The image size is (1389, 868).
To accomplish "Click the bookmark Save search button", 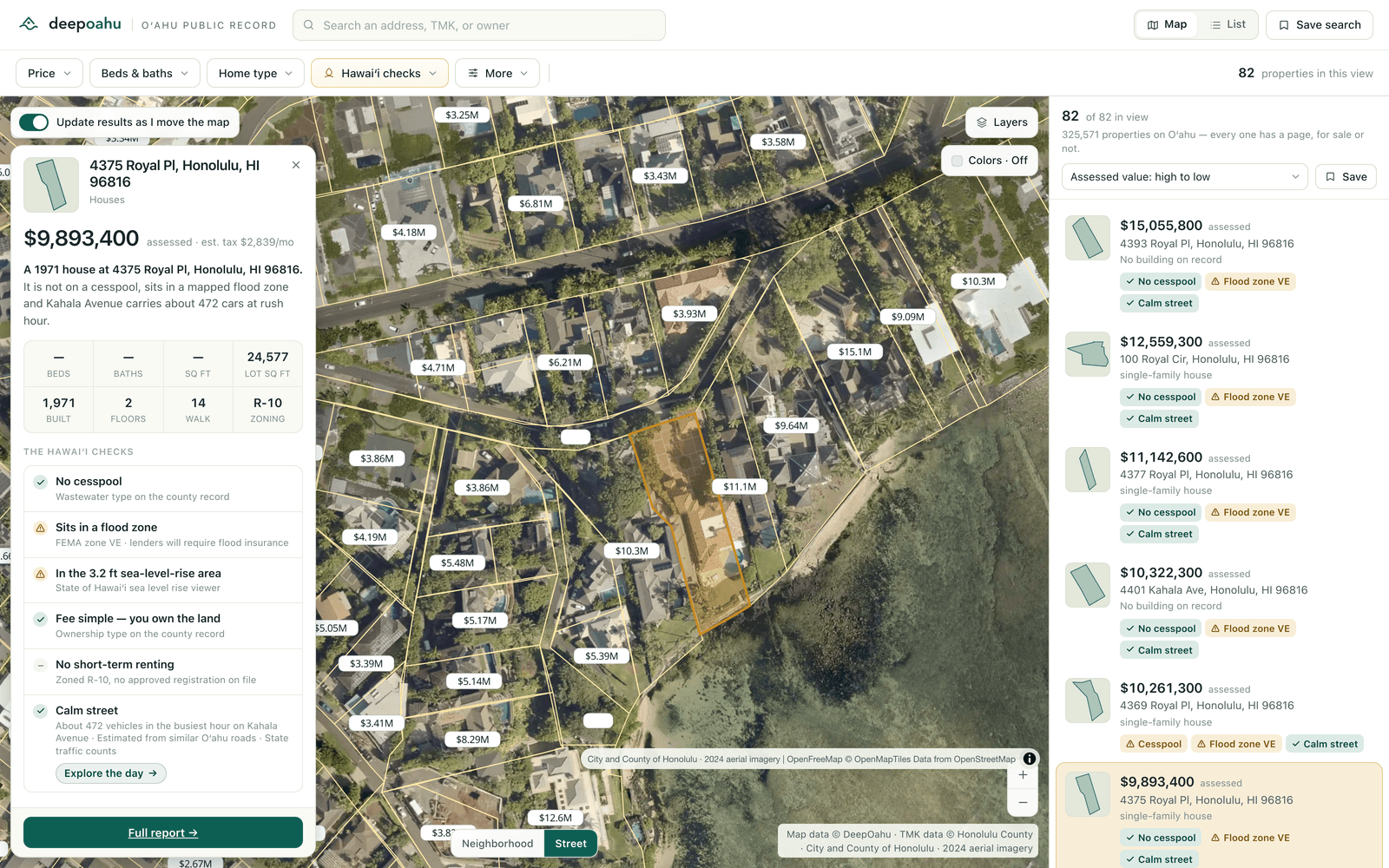I will coord(1319,25).
